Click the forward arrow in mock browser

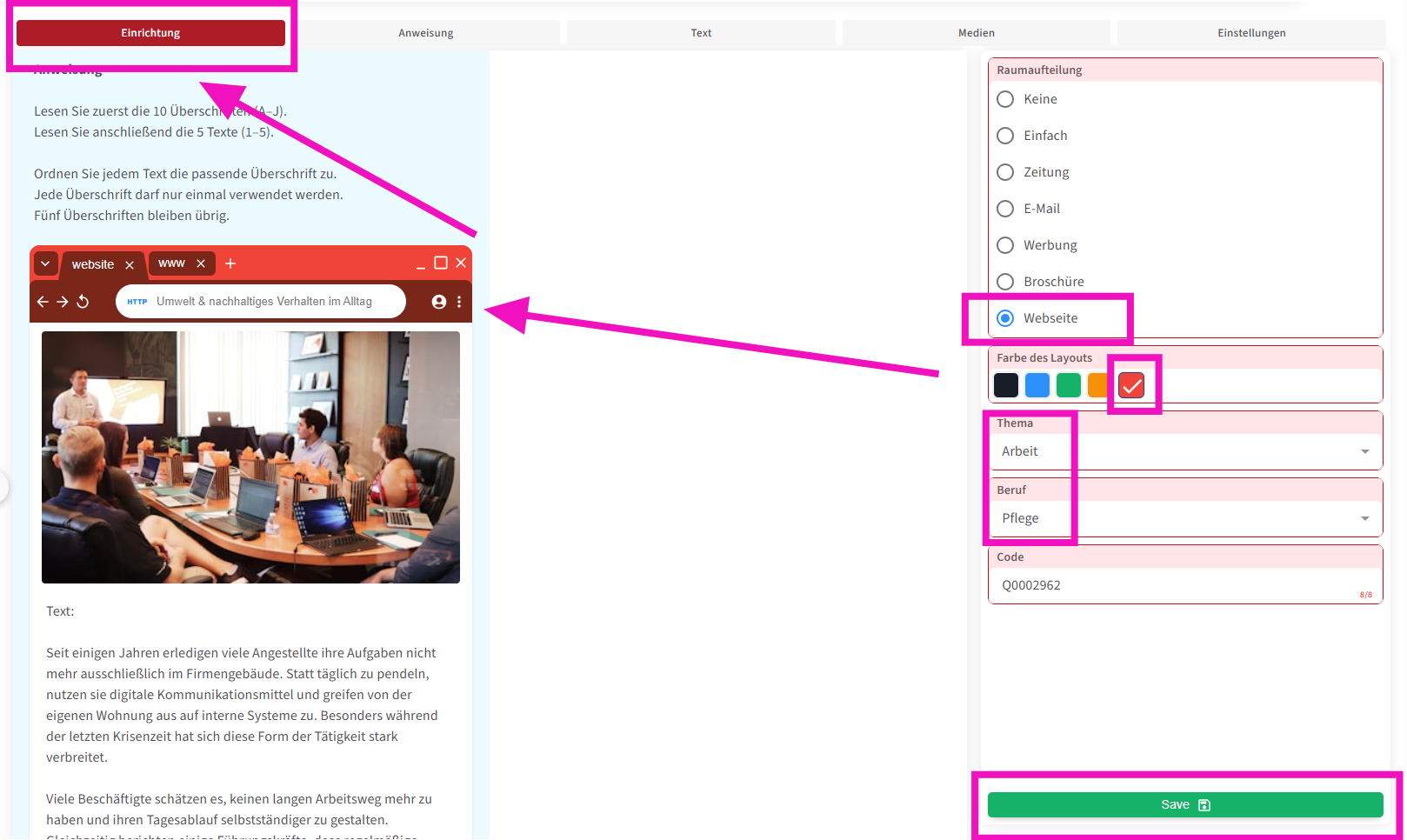click(63, 302)
